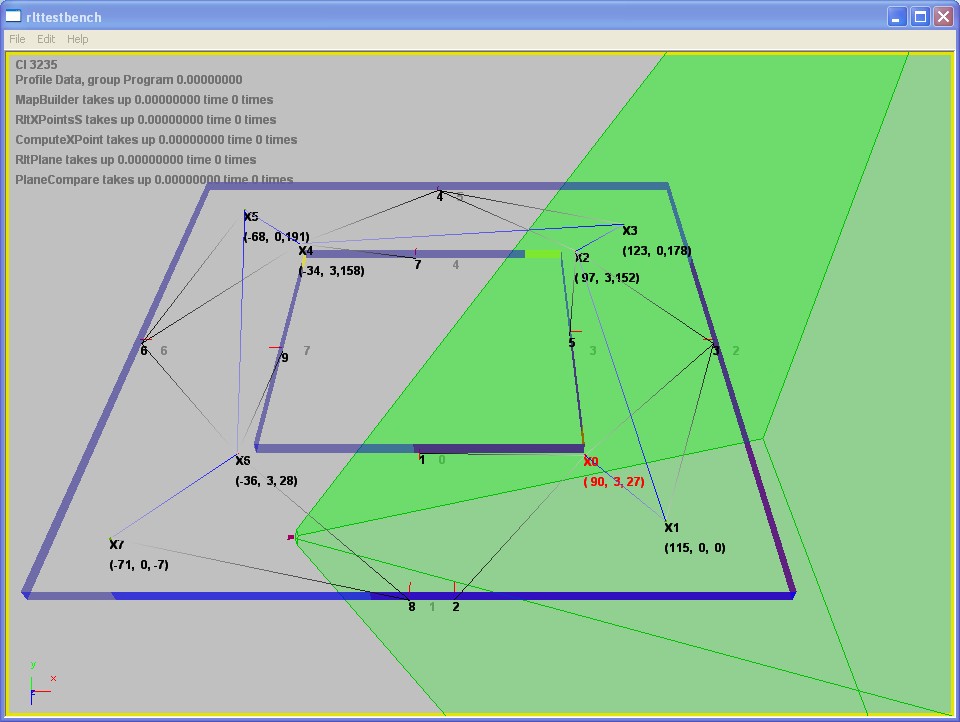Open the Edit menu
The width and height of the screenshot is (960, 722).
(x=46, y=39)
